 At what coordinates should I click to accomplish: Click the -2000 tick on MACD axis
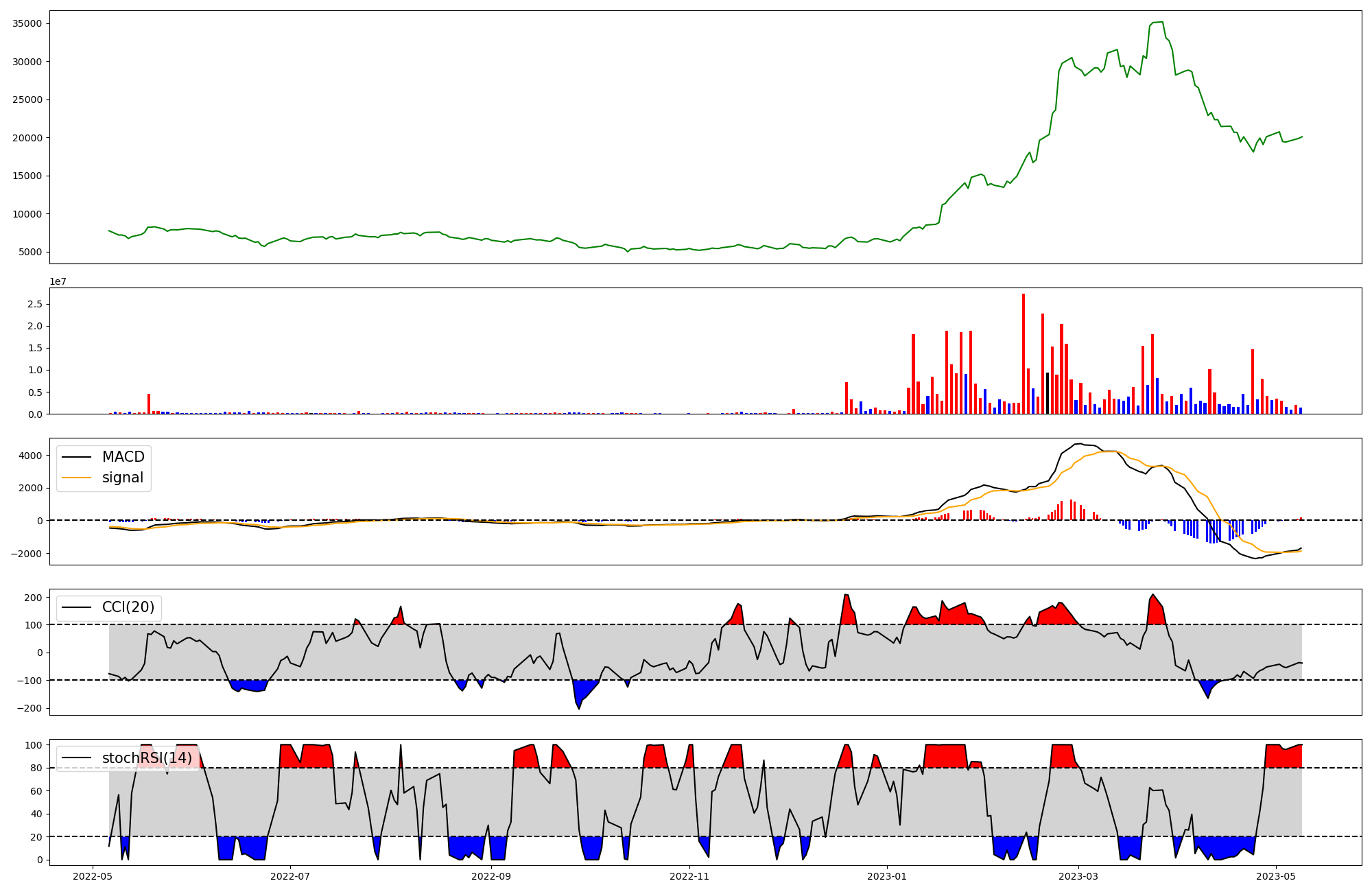(x=27, y=554)
